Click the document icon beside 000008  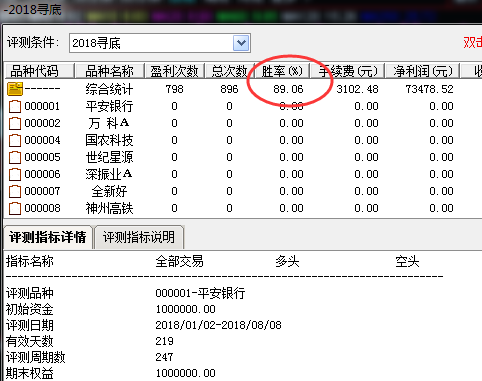(x=15, y=209)
